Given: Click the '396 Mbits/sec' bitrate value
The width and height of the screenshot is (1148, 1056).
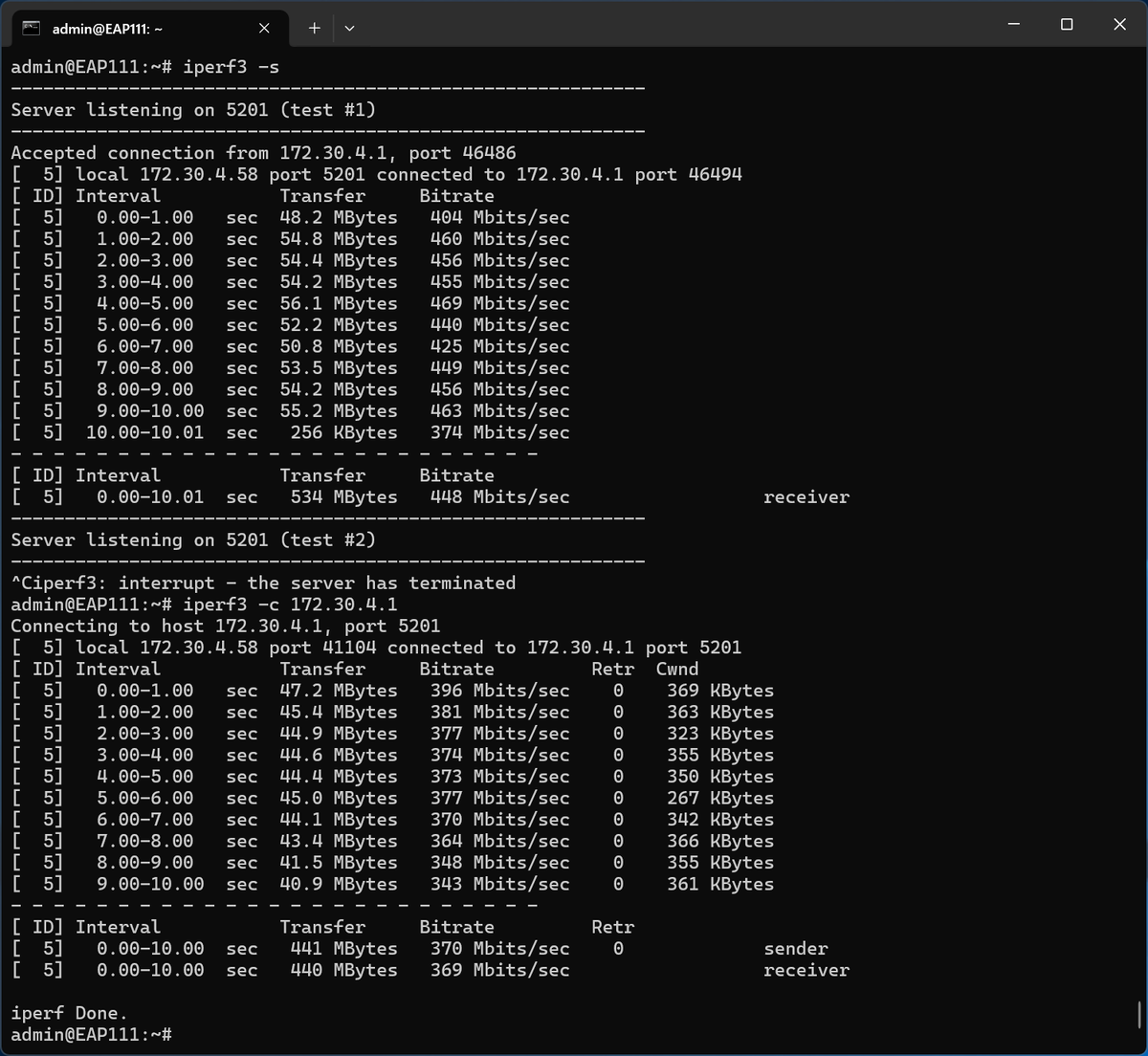Looking at the screenshot, I should (x=499, y=691).
